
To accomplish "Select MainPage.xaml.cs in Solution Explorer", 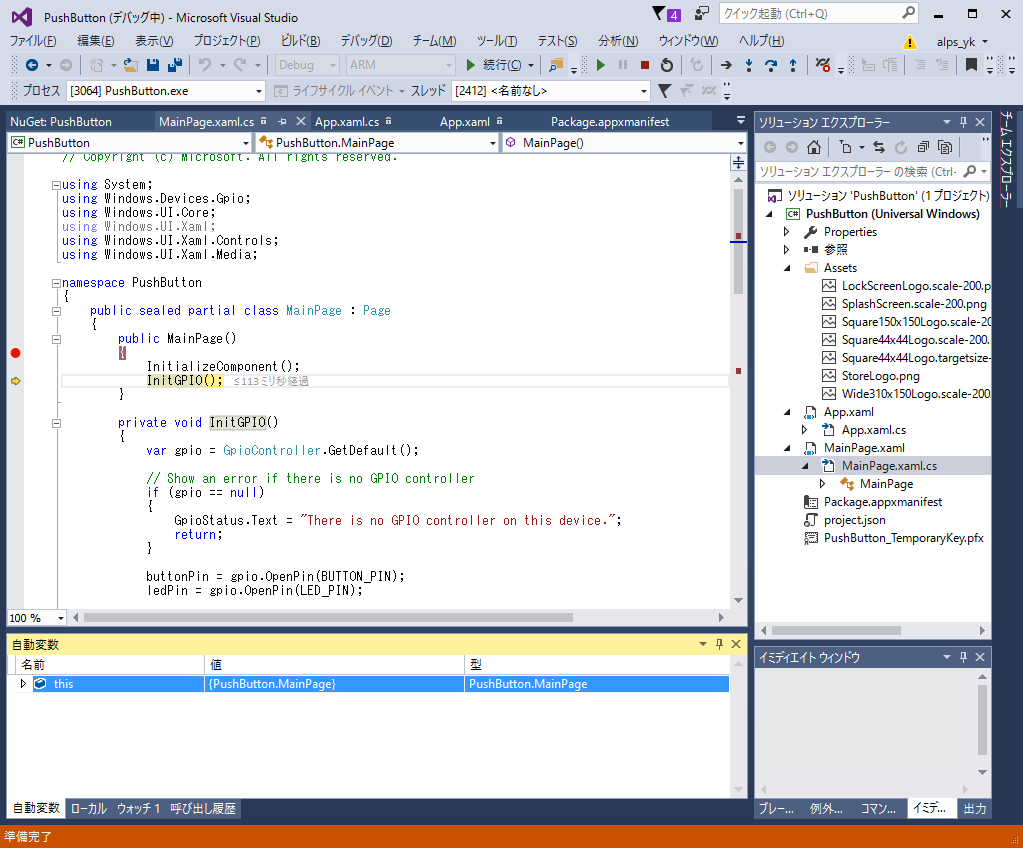I will [x=889, y=466].
